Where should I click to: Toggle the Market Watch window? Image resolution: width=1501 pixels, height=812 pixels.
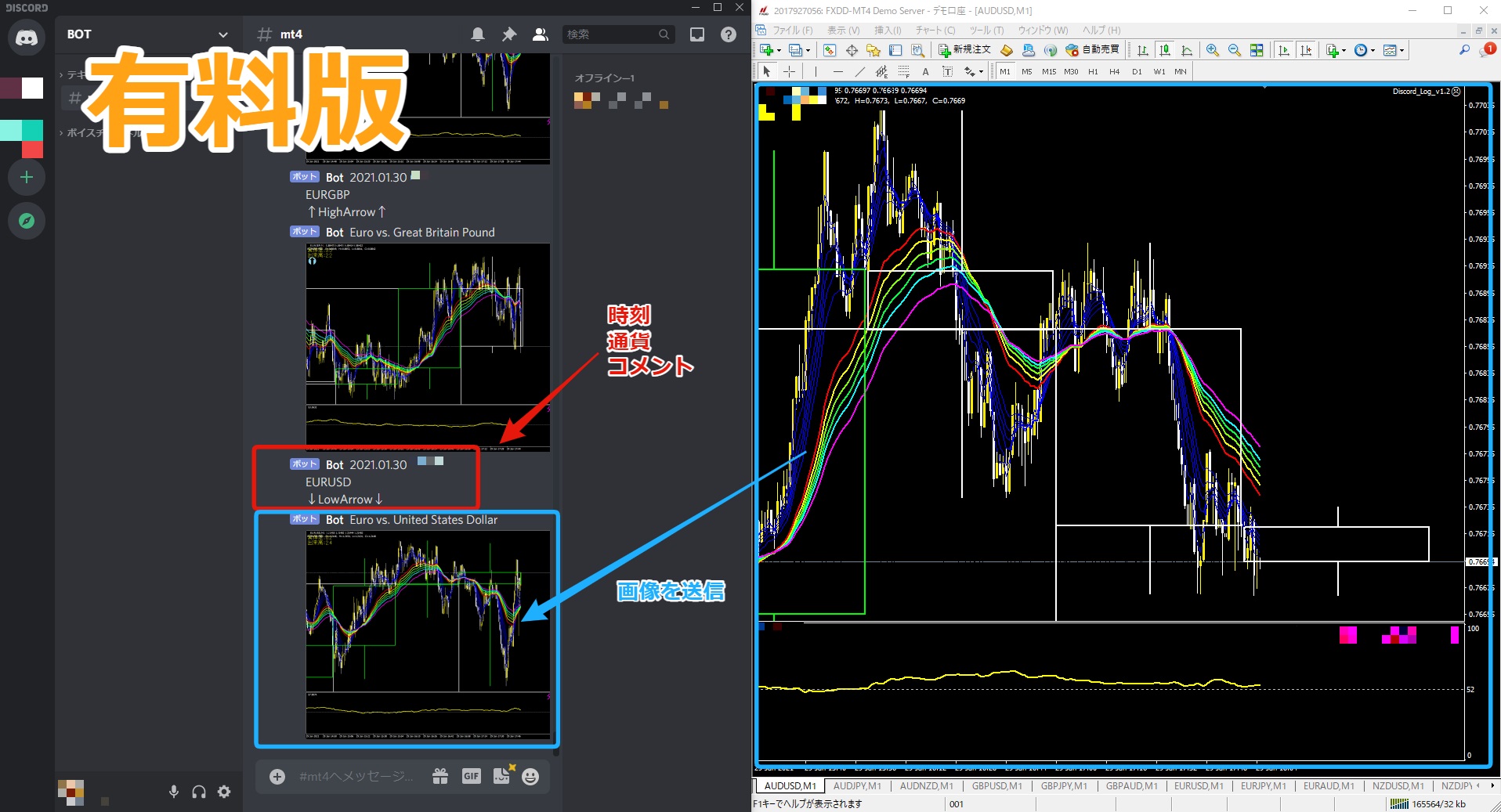[x=830, y=50]
